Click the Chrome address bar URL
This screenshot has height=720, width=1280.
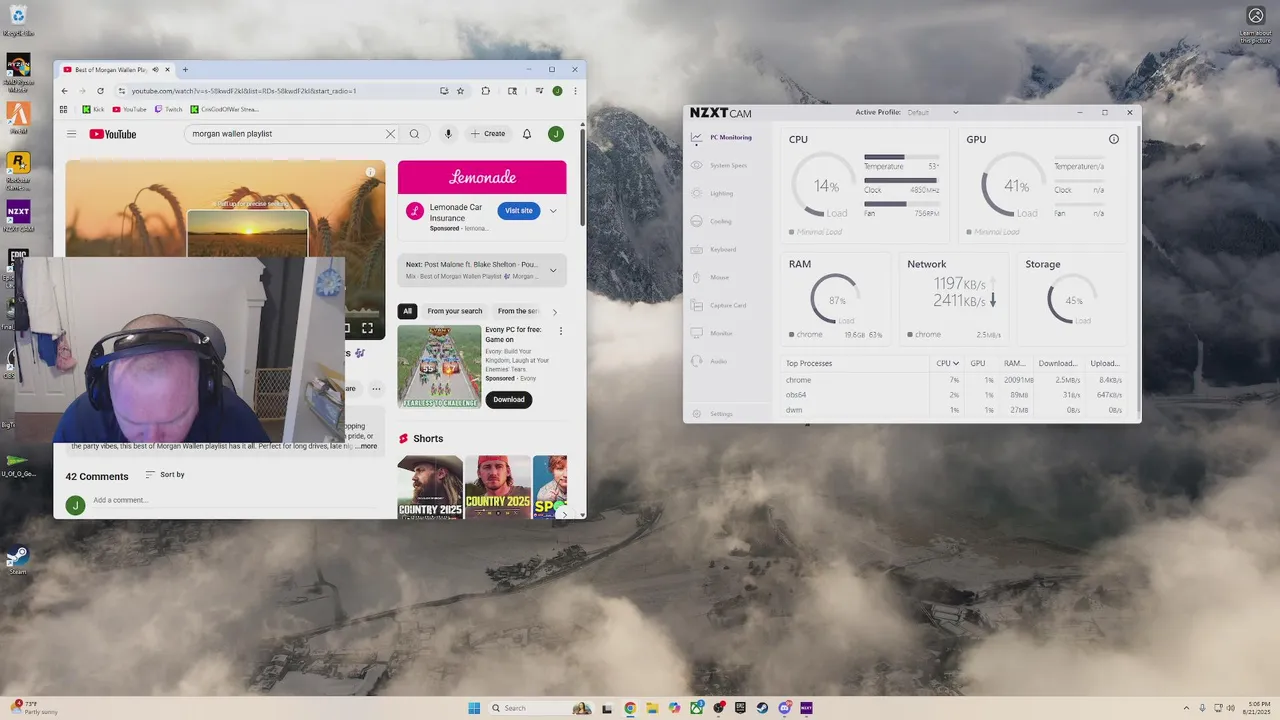click(x=243, y=91)
